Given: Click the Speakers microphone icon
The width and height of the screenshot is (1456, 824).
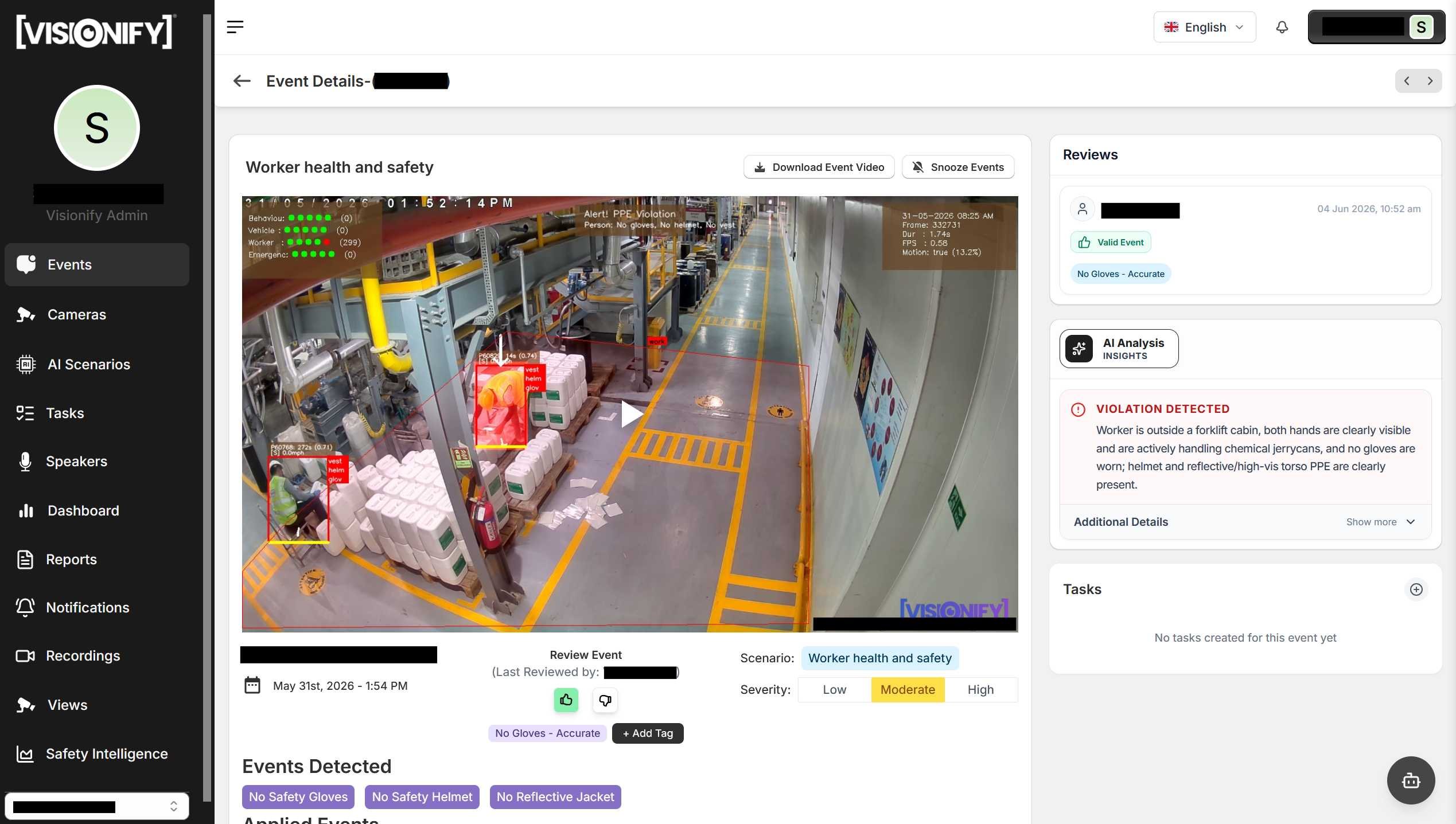Looking at the screenshot, I should (25, 461).
